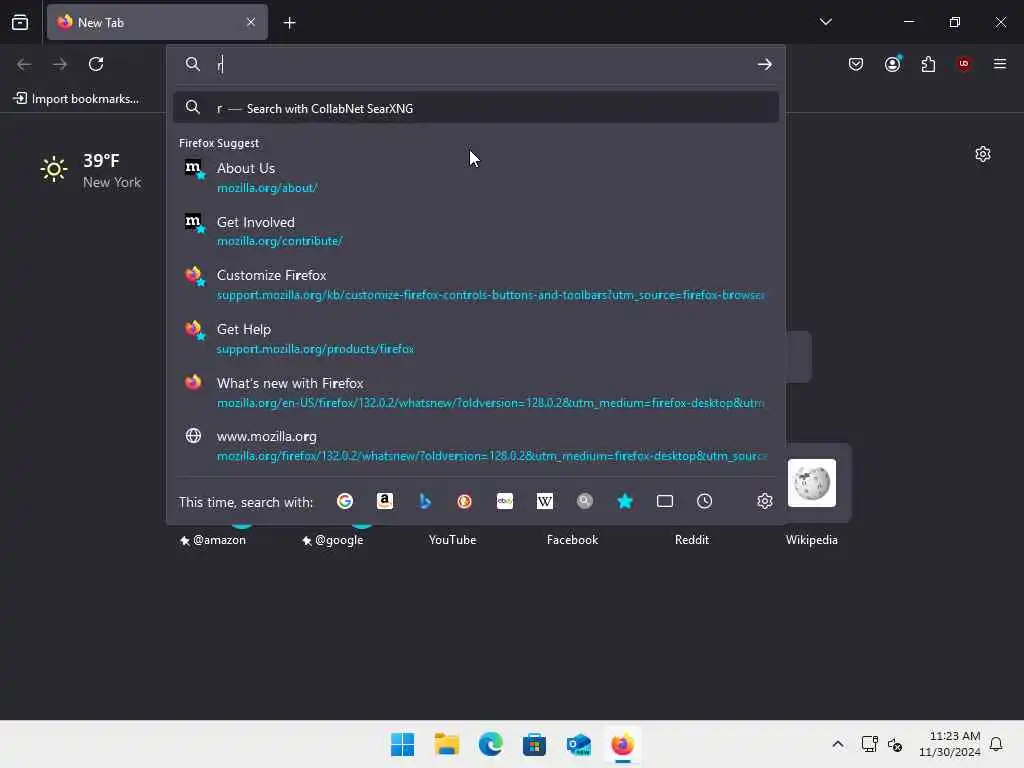
Task: Search this time with Amazon icon
Action: click(x=385, y=502)
